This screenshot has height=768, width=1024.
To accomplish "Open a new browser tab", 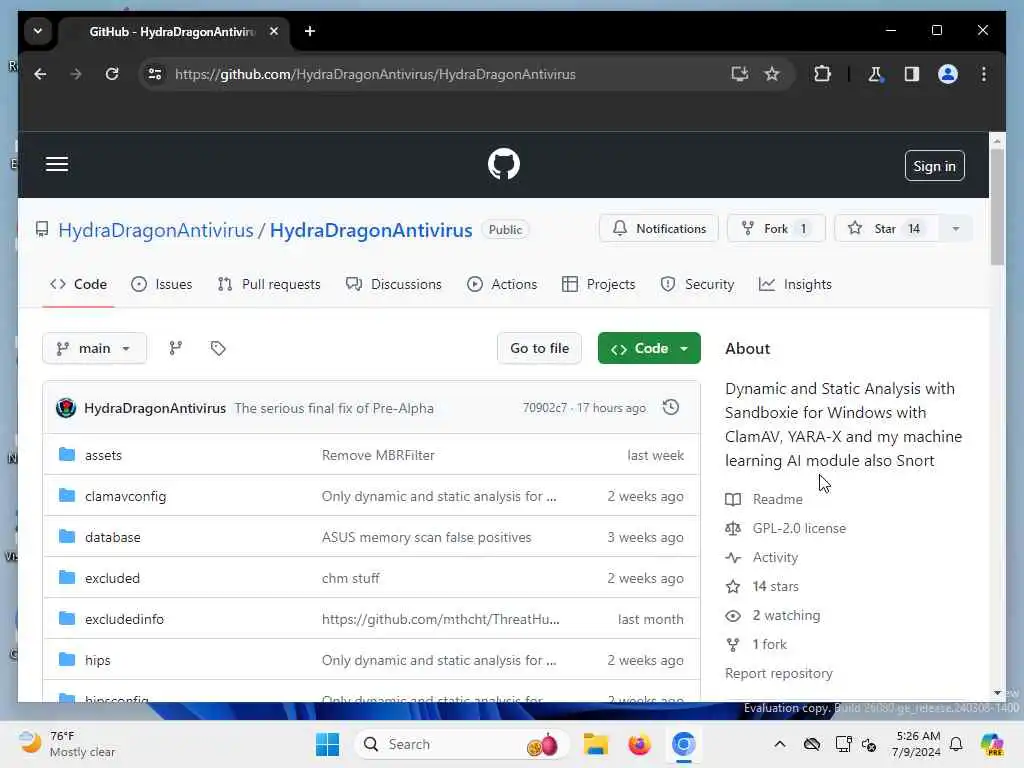I will (310, 31).
